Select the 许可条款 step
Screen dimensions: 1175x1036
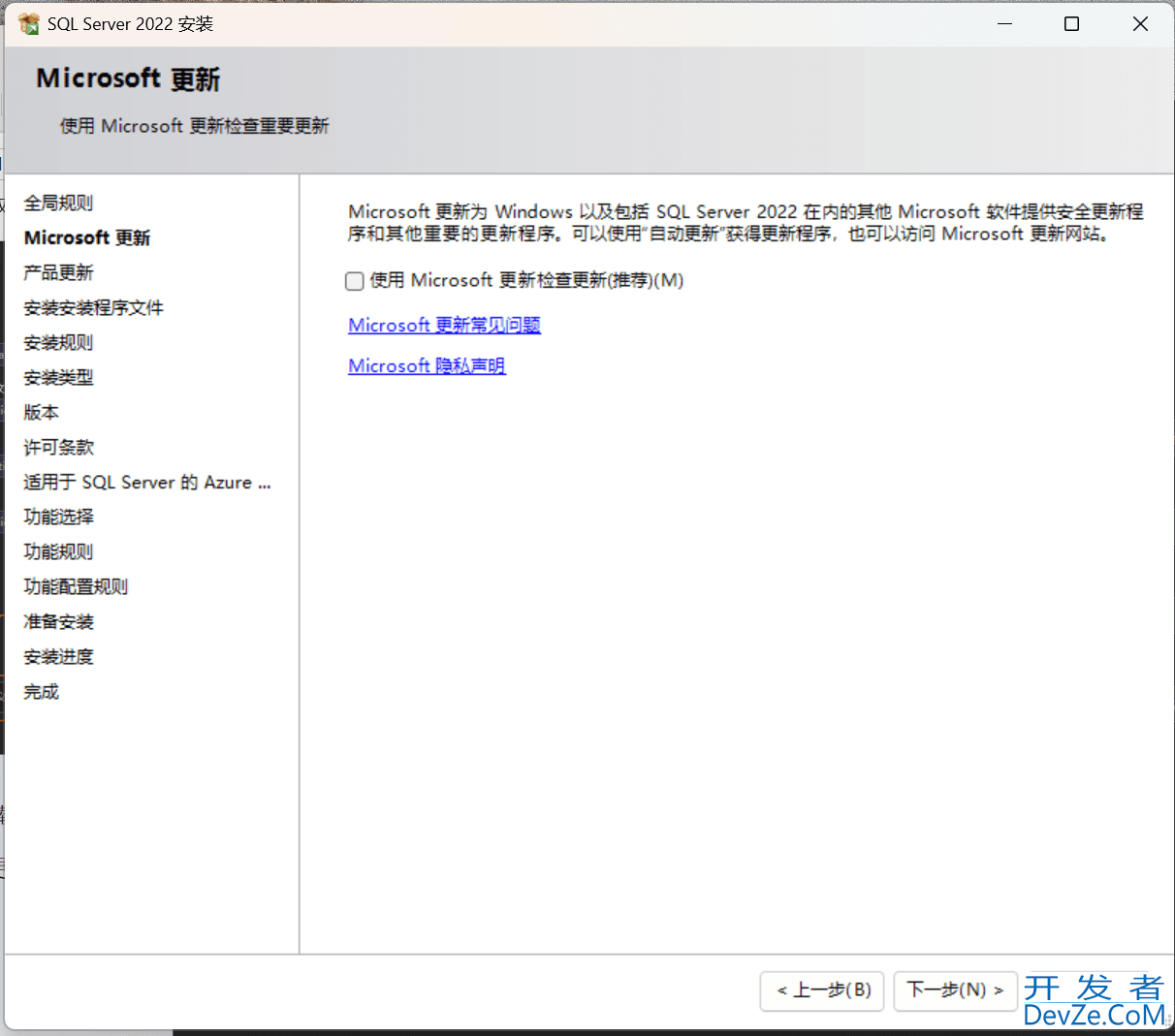pos(58,447)
